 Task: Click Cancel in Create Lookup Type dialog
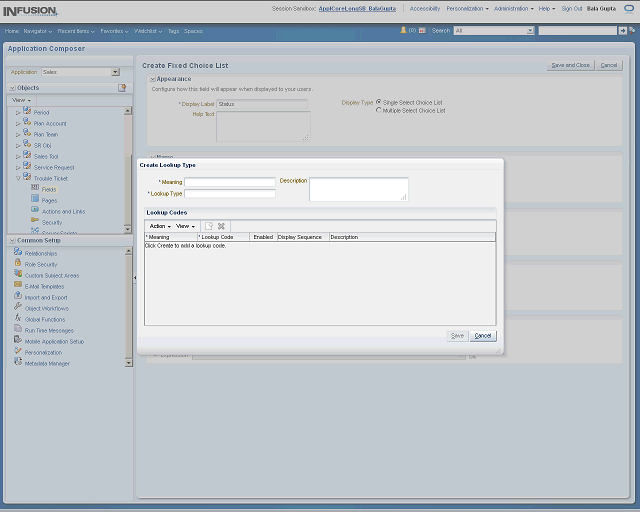[x=483, y=336]
